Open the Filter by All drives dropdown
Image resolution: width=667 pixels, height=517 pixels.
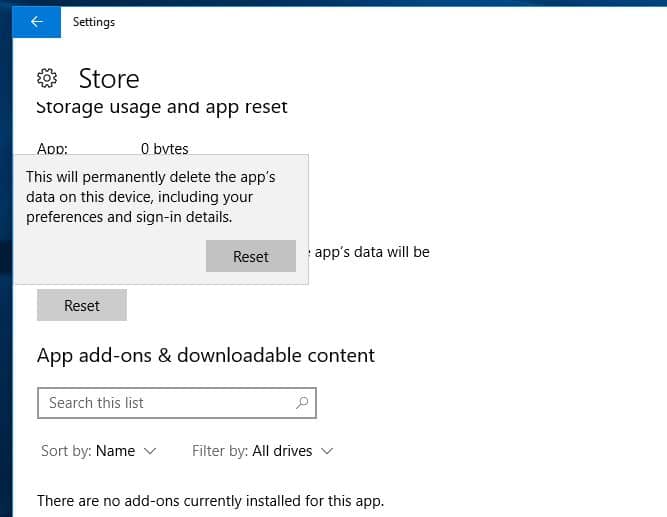point(262,451)
